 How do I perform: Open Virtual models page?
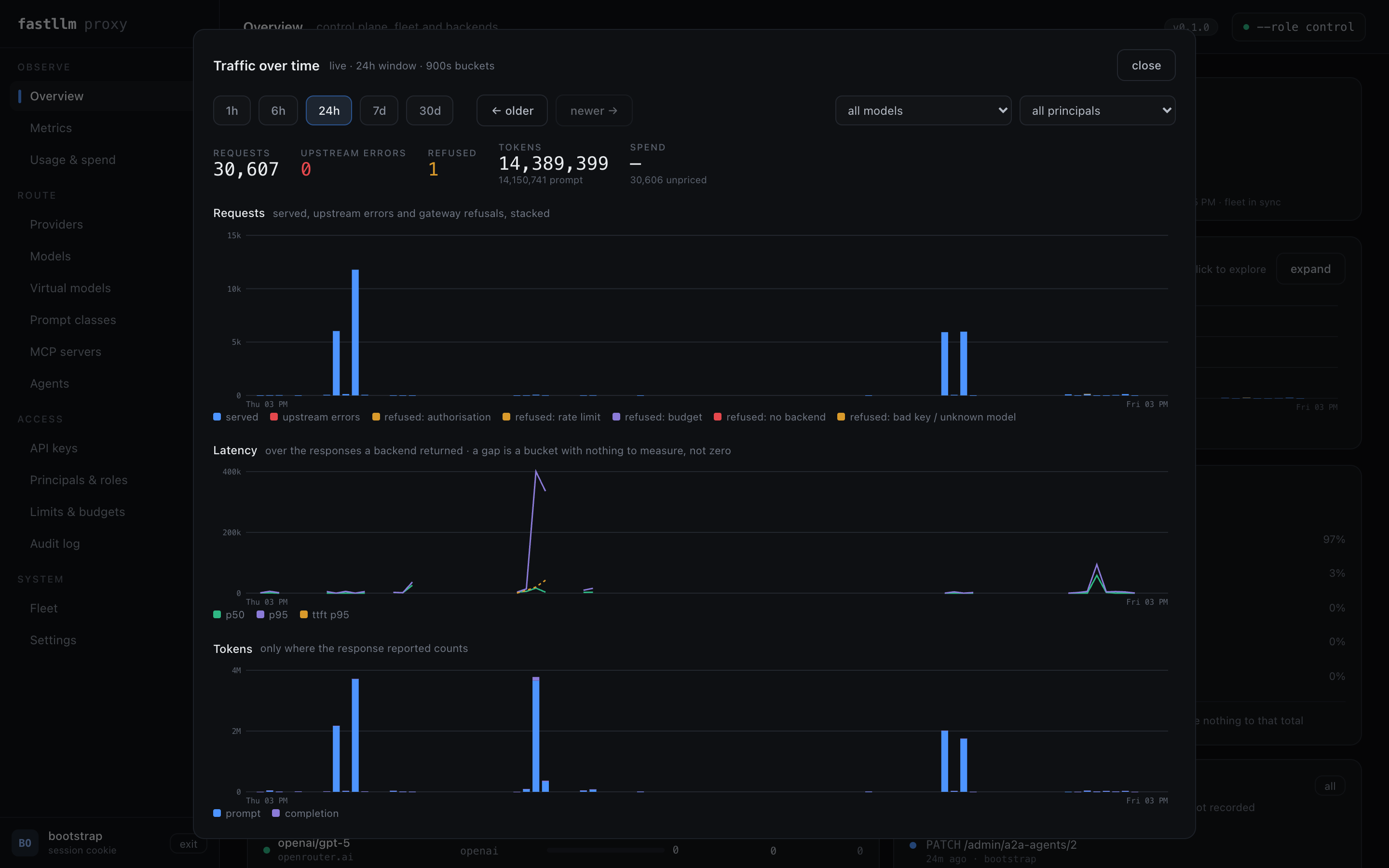pos(70,288)
